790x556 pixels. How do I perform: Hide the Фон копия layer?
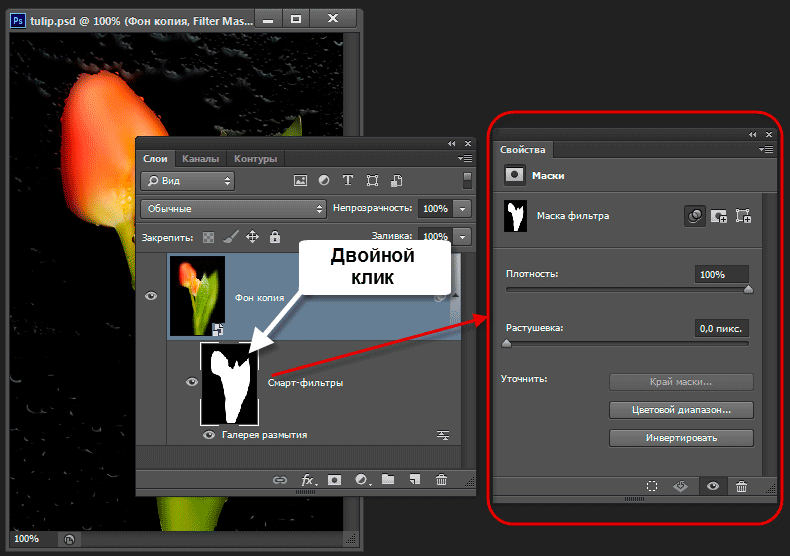coord(151,296)
